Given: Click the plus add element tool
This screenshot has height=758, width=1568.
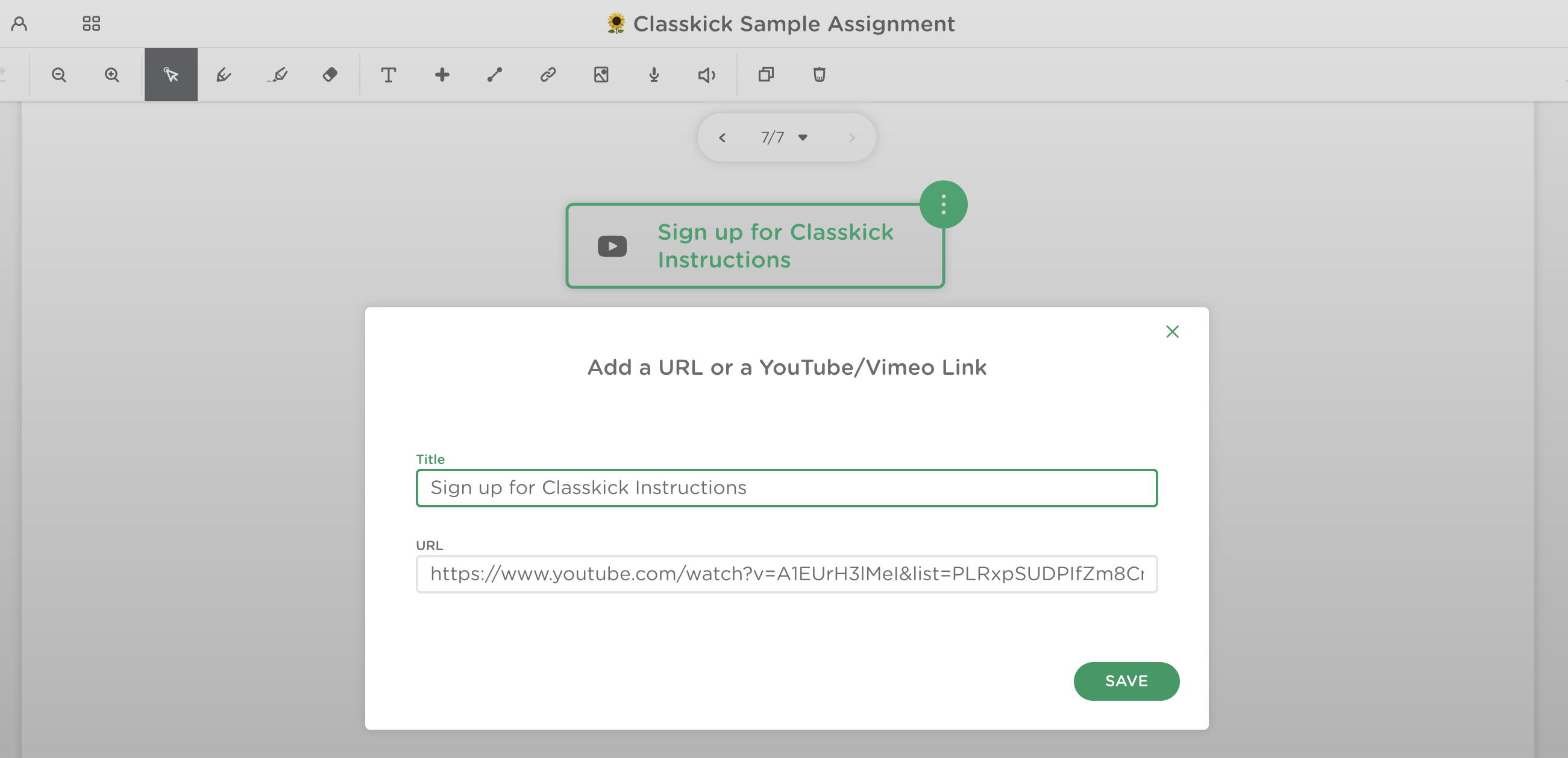Looking at the screenshot, I should pos(442,75).
